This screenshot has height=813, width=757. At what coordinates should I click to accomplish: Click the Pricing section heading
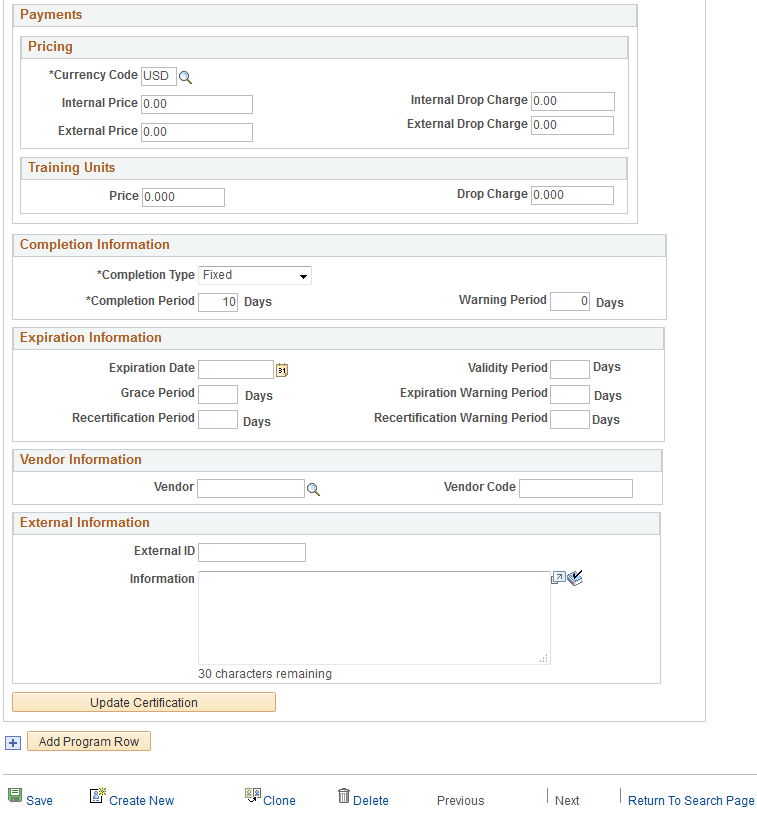[50, 47]
